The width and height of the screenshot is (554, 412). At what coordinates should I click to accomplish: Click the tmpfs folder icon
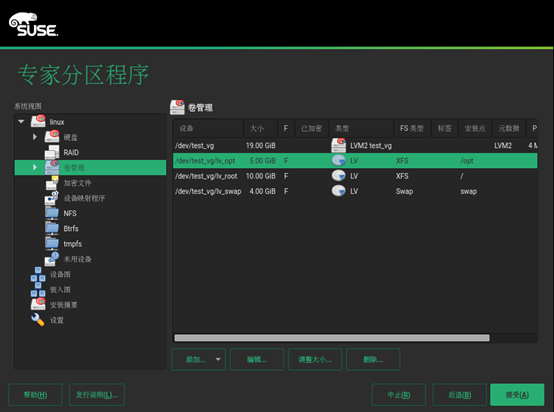52,243
